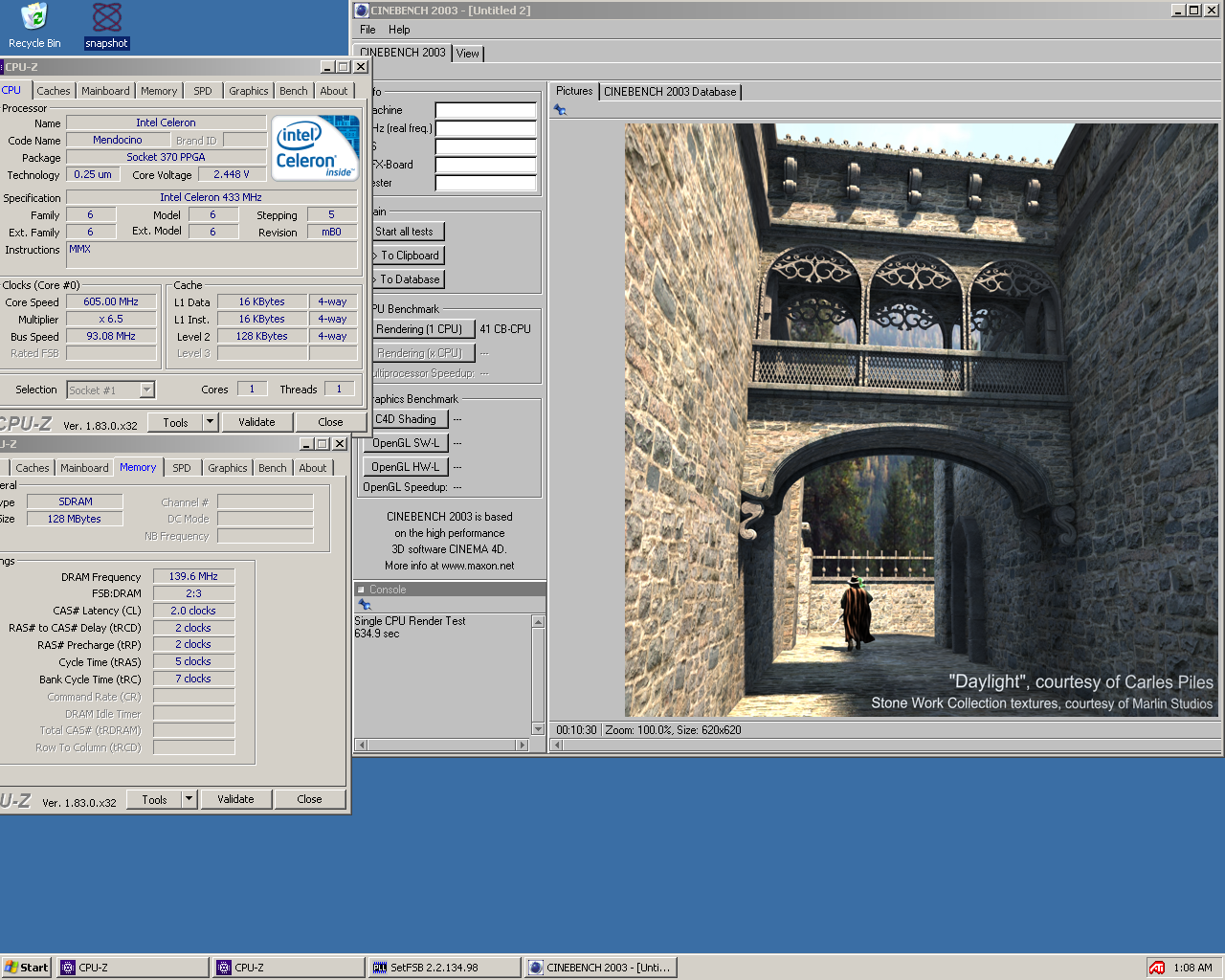
Task: Click the Machine input field
Action: [x=486, y=110]
